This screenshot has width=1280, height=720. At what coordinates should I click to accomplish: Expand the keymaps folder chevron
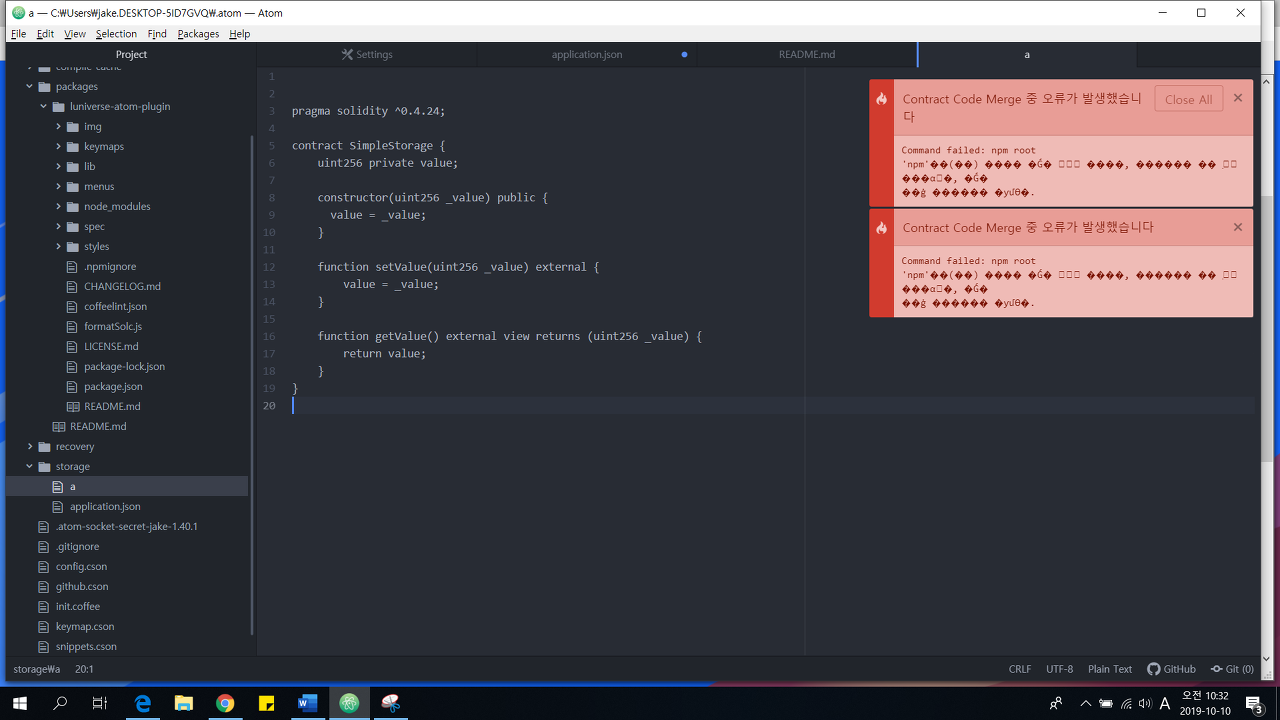[58, 146]
